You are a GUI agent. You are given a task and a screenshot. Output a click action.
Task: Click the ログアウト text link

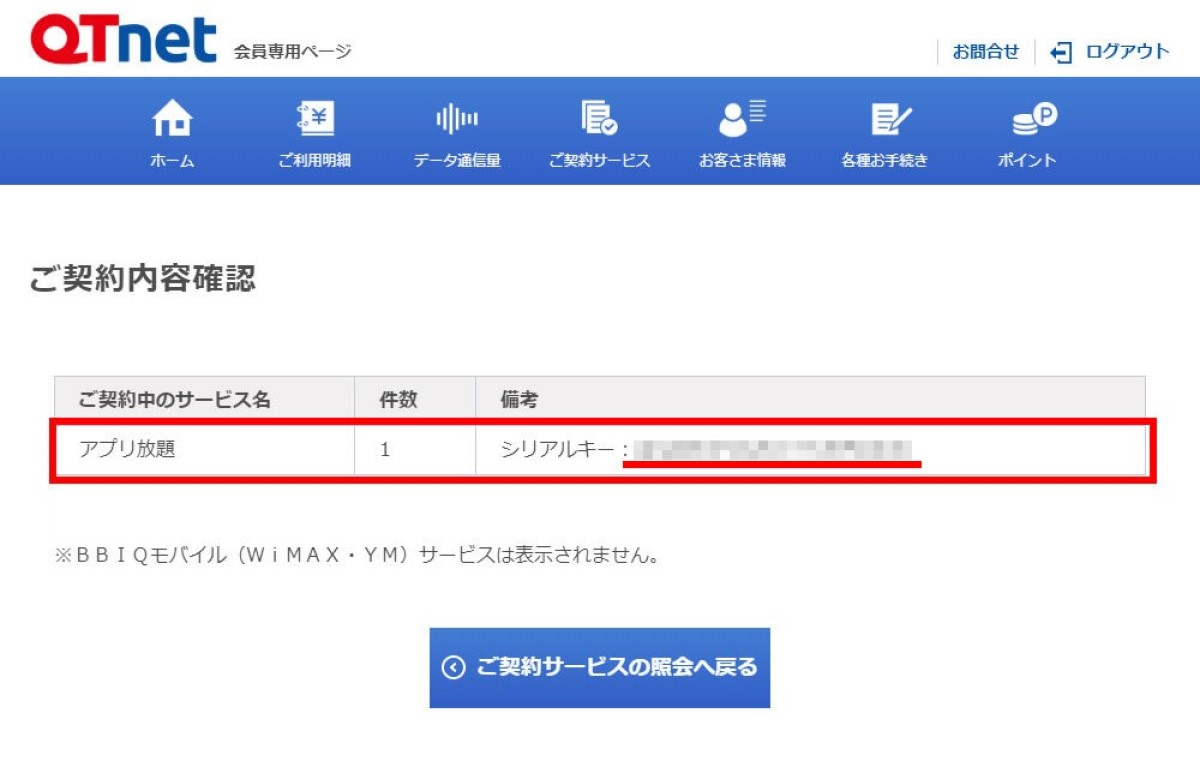1127,52
